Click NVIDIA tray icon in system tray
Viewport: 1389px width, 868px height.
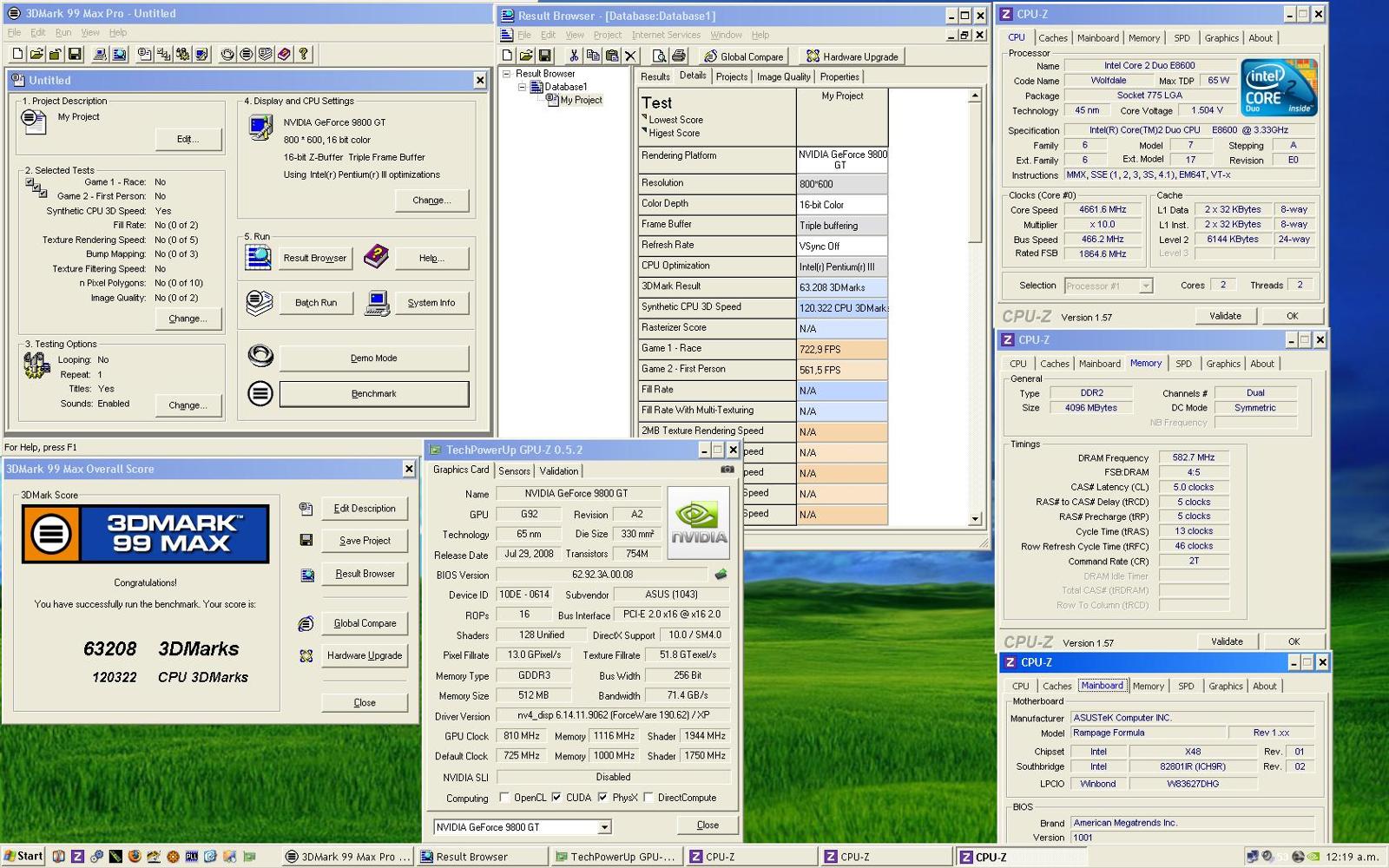click(1313, 856)
